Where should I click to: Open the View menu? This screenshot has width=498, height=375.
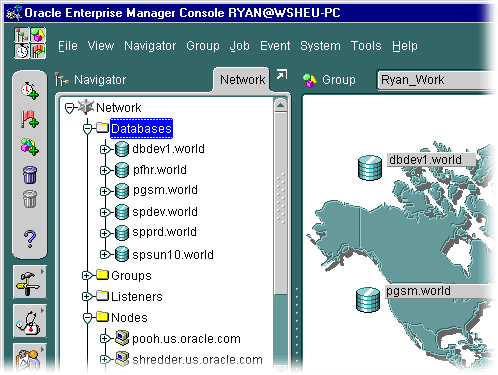point(101,46)
